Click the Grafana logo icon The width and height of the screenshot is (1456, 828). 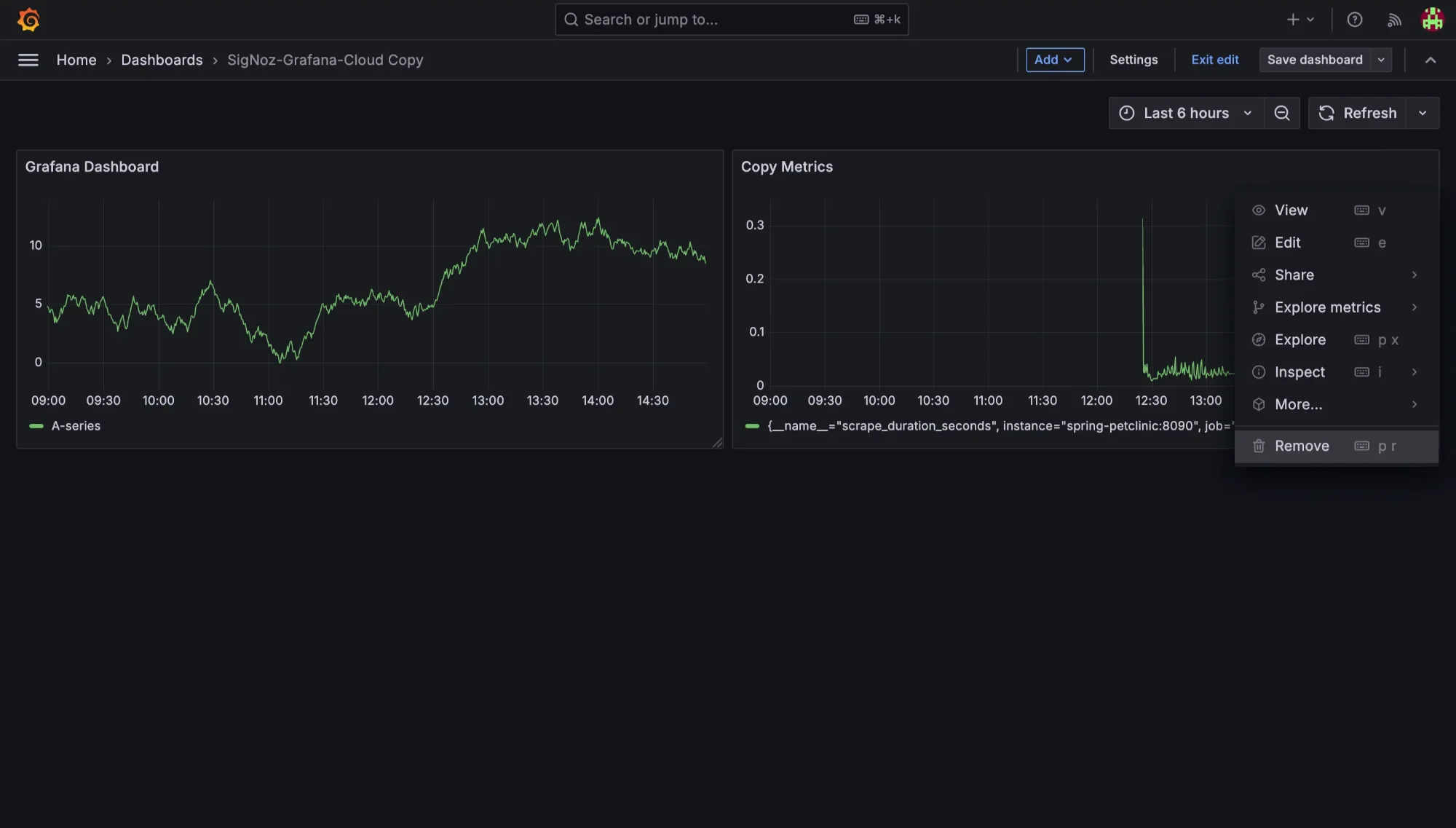tap(28, 20)
